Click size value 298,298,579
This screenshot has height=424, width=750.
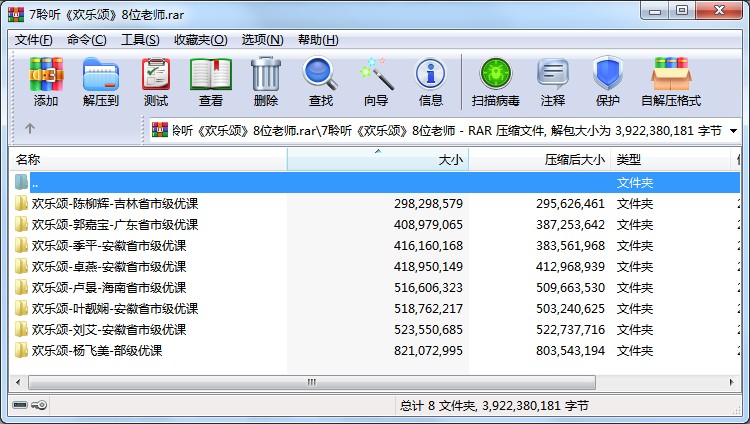(x=429, y=203)
